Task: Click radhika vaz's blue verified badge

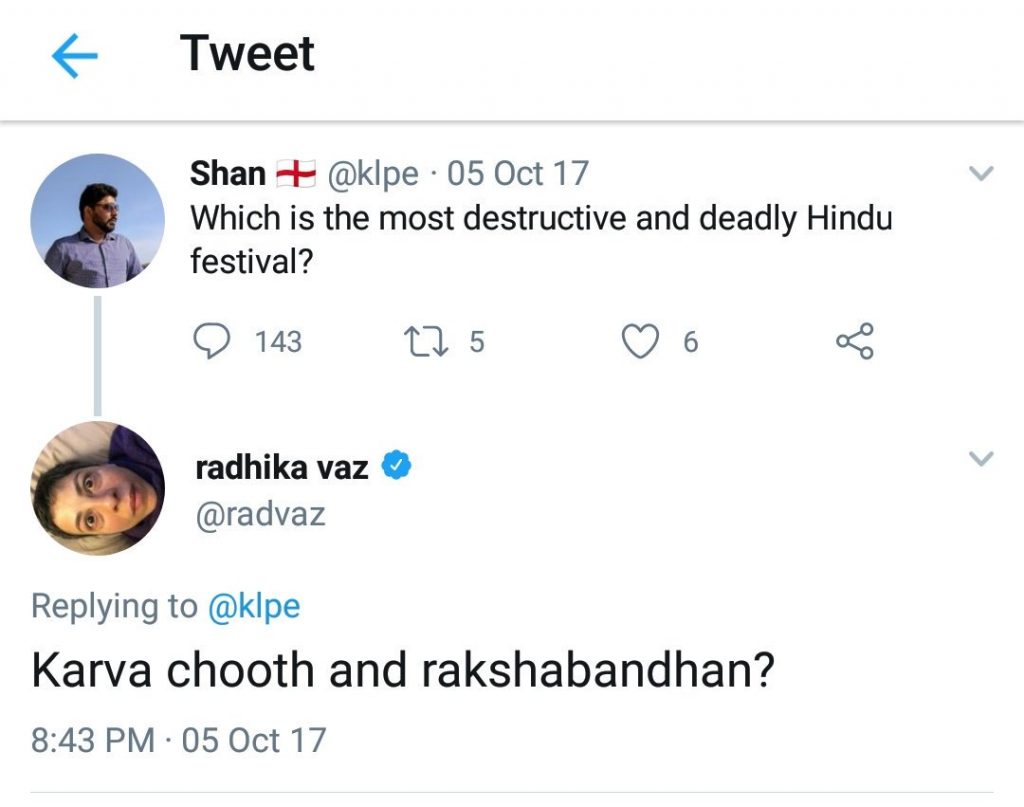Action: pos(397,465)
